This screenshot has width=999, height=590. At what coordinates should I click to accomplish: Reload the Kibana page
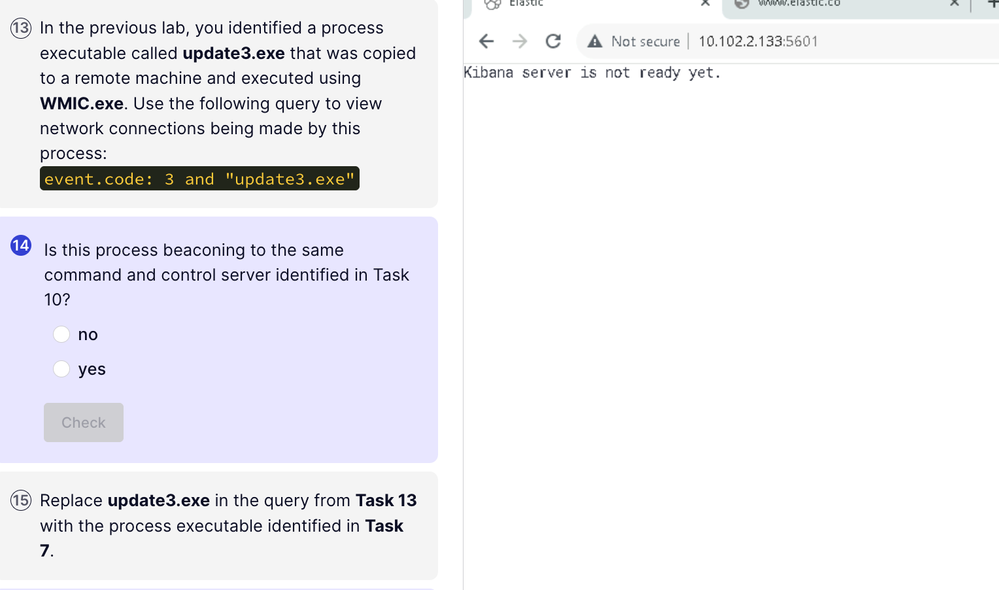(x=553, y=41)
